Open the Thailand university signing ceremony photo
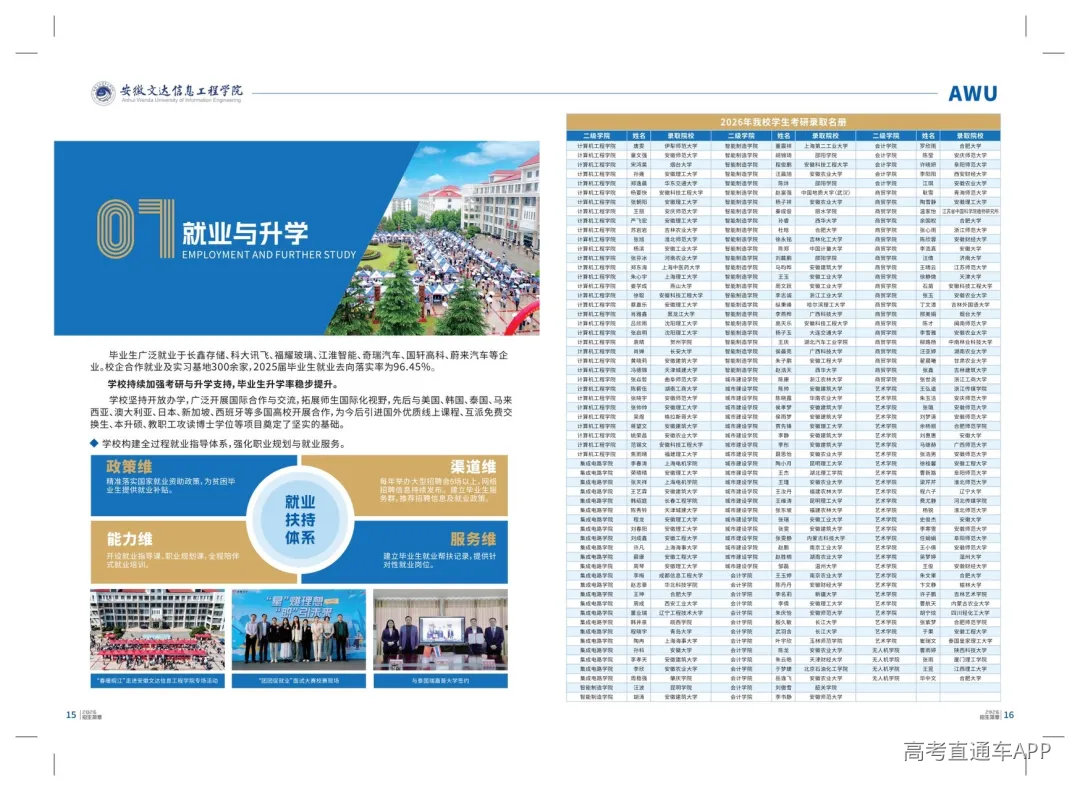The image size is (1080, 791). click(441, 630)
